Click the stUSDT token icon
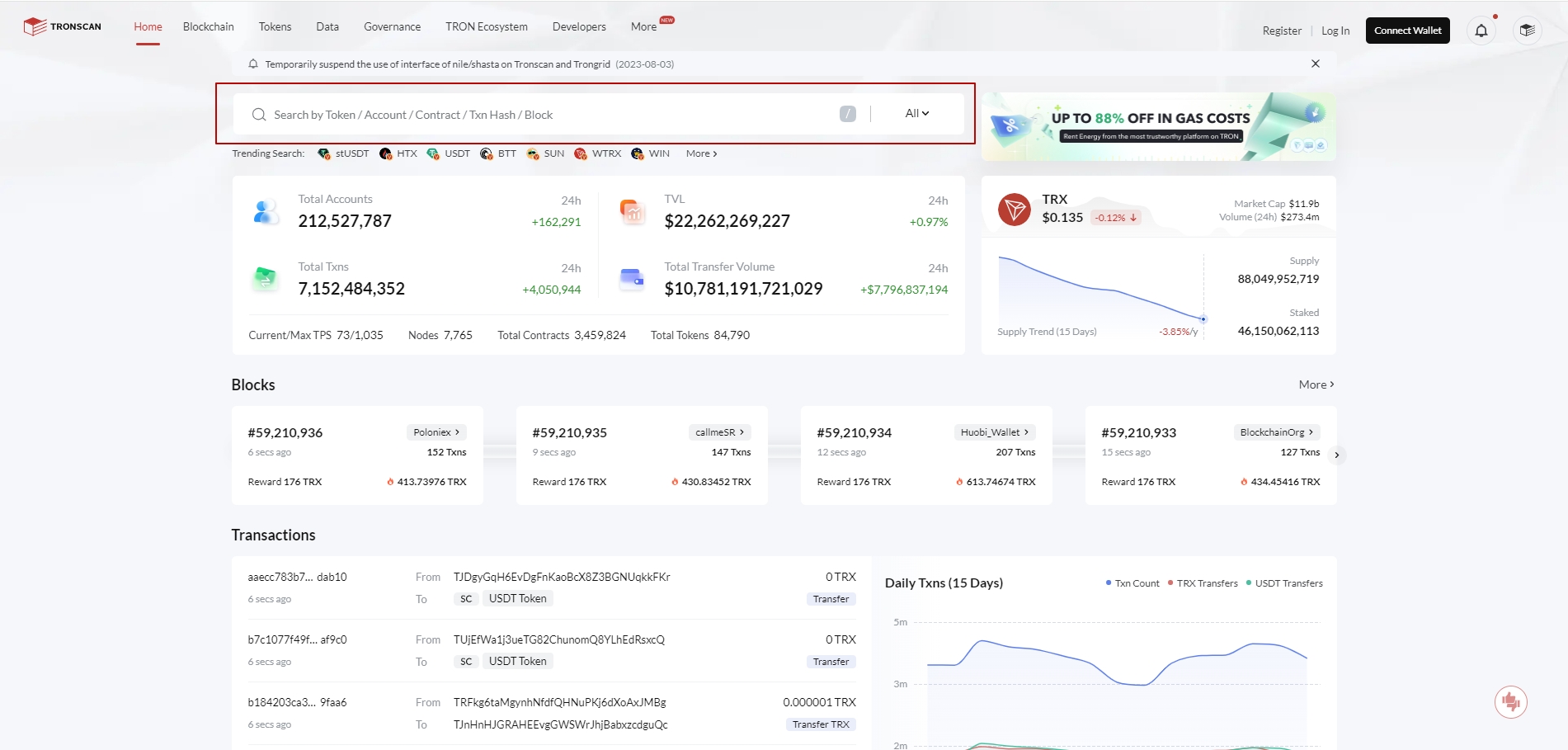Screen dimensions: 1568x750 [323, 153]
